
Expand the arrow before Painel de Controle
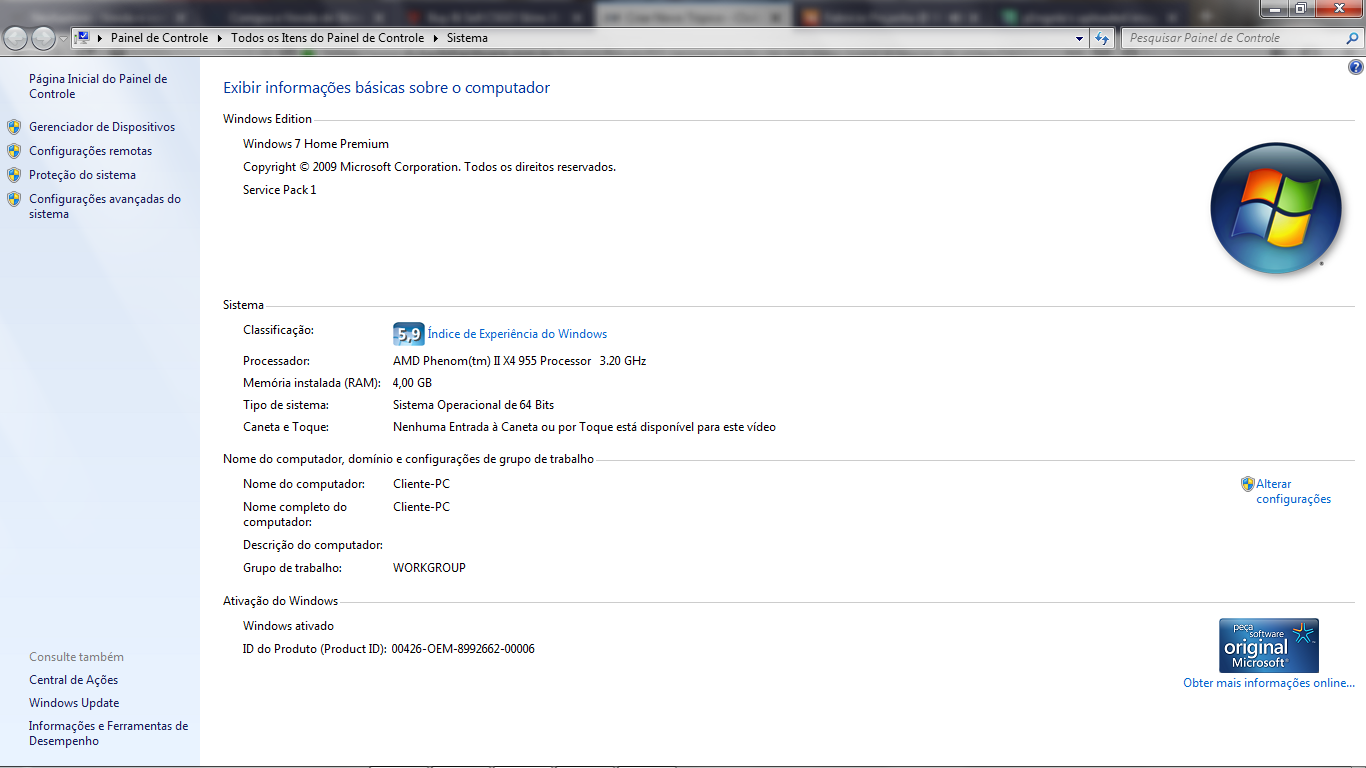click(100, 38)
